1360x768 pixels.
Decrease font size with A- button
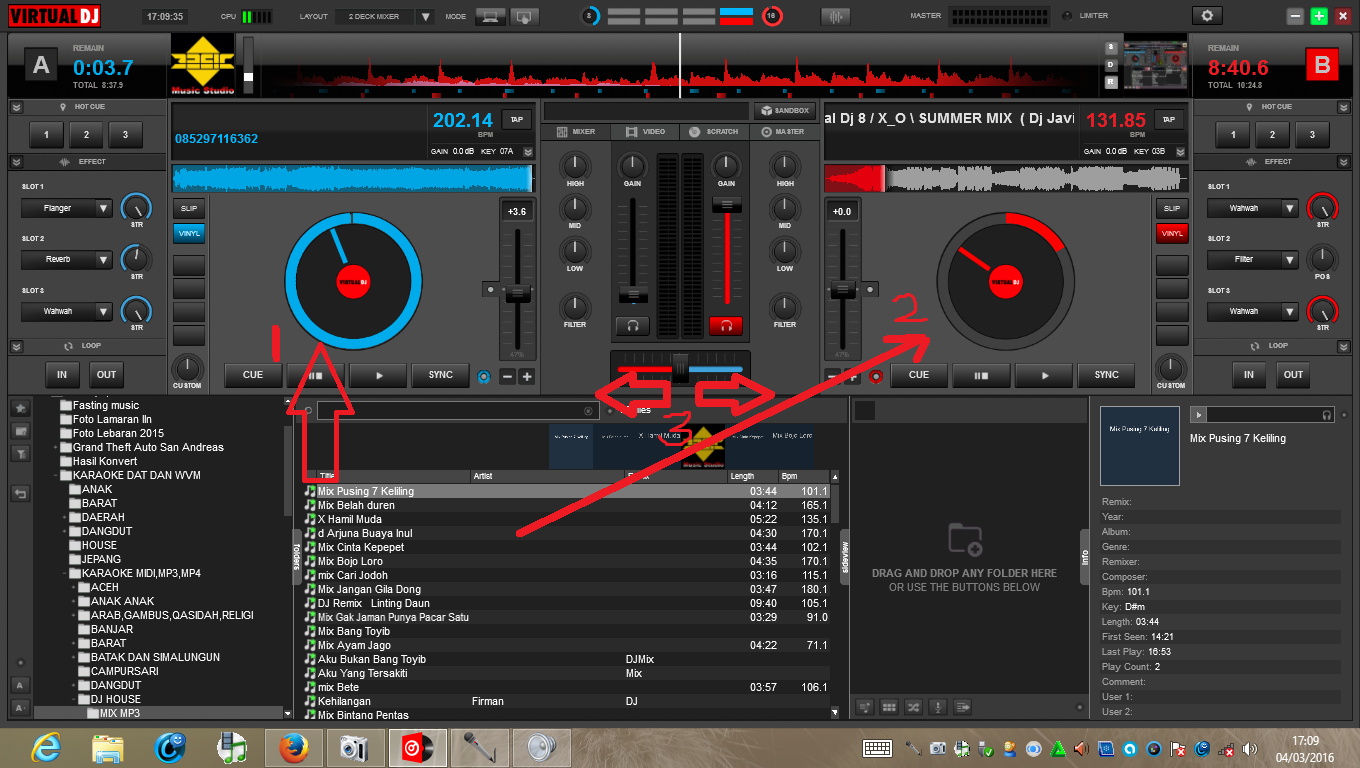[x=19, y=708]
